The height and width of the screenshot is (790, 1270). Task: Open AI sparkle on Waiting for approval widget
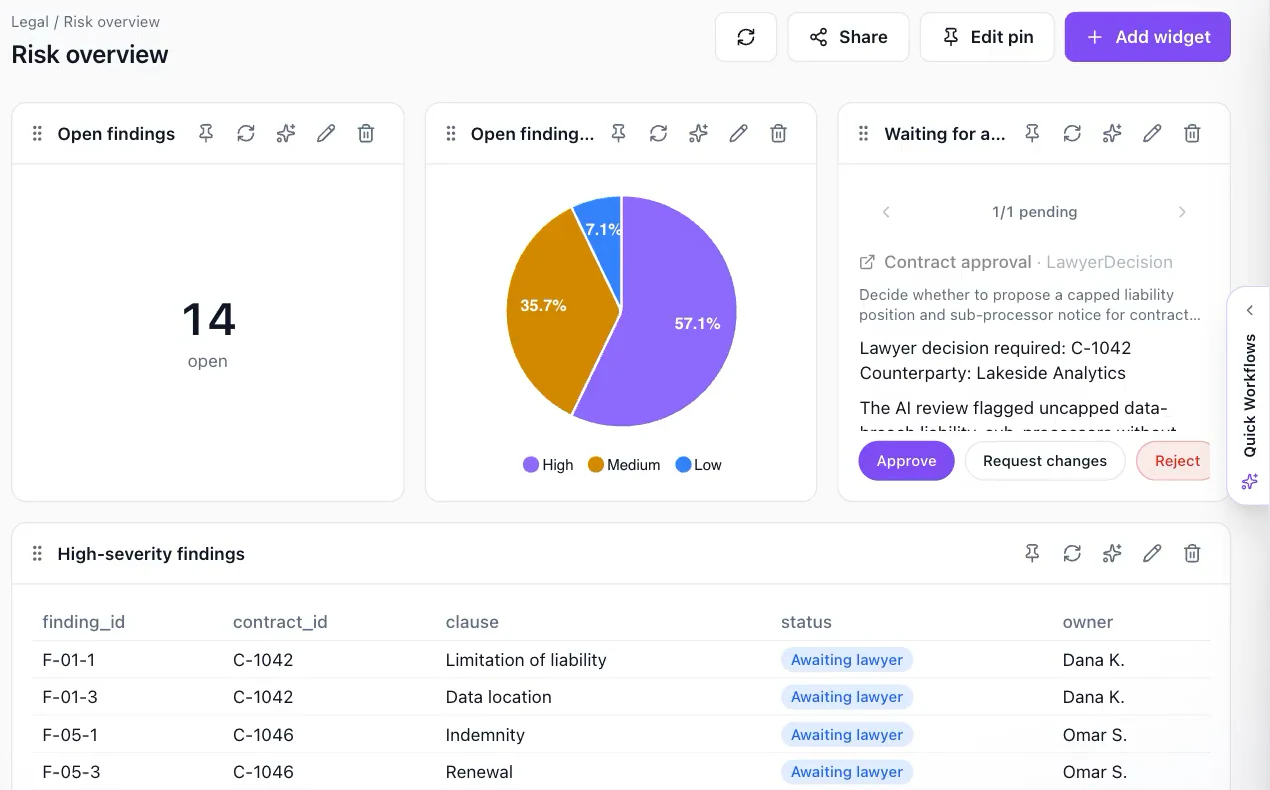pyautogui.click(x=1112, y=133)
